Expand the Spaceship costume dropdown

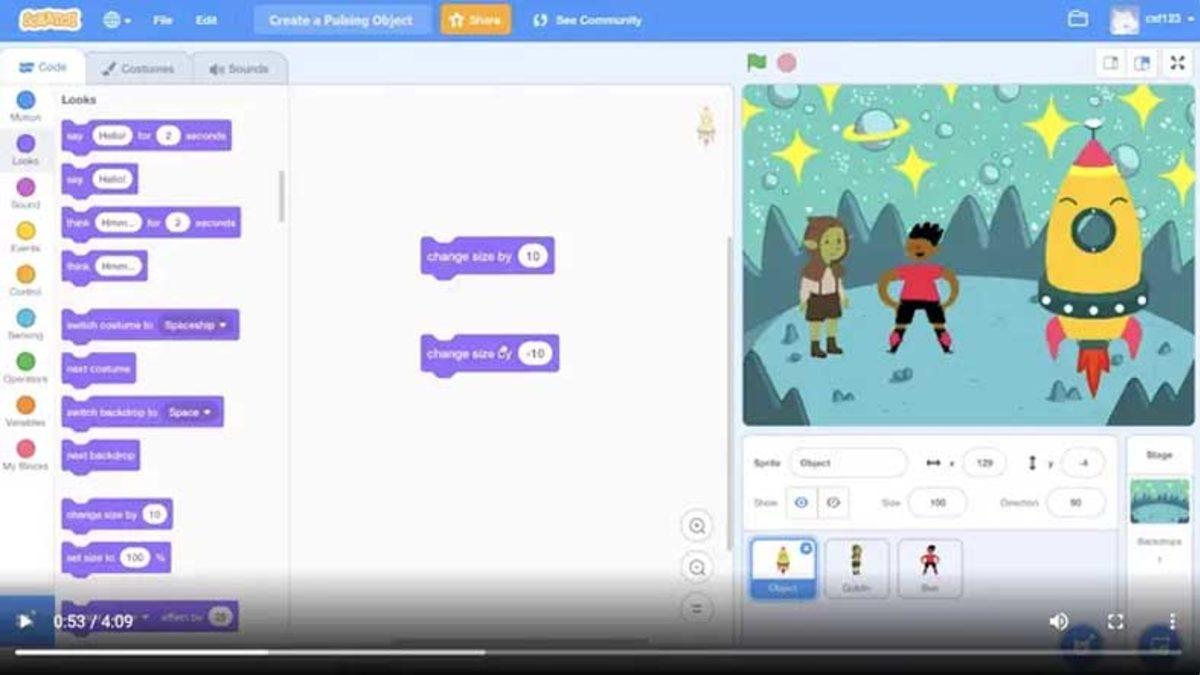[x=222, y=325]
